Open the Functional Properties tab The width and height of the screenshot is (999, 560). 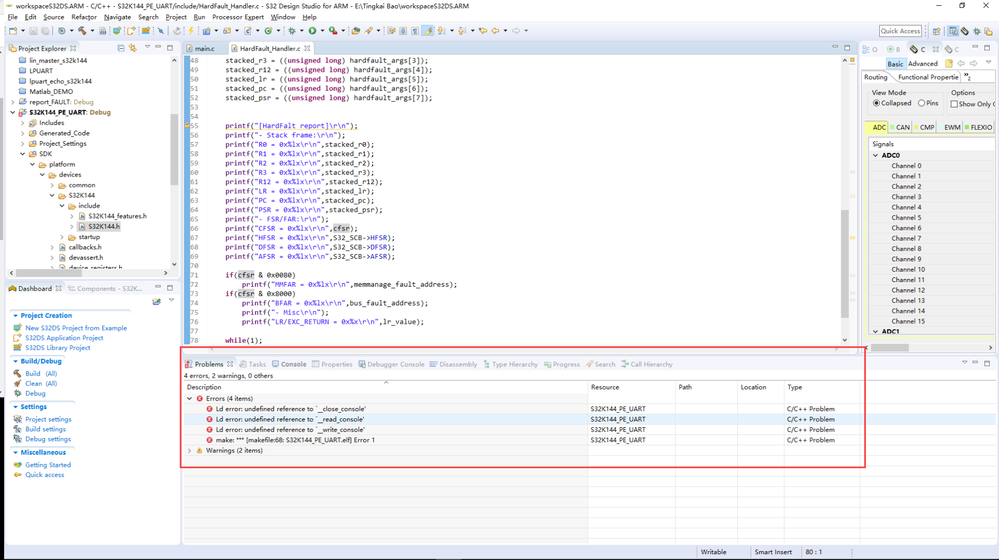(928, 77)
